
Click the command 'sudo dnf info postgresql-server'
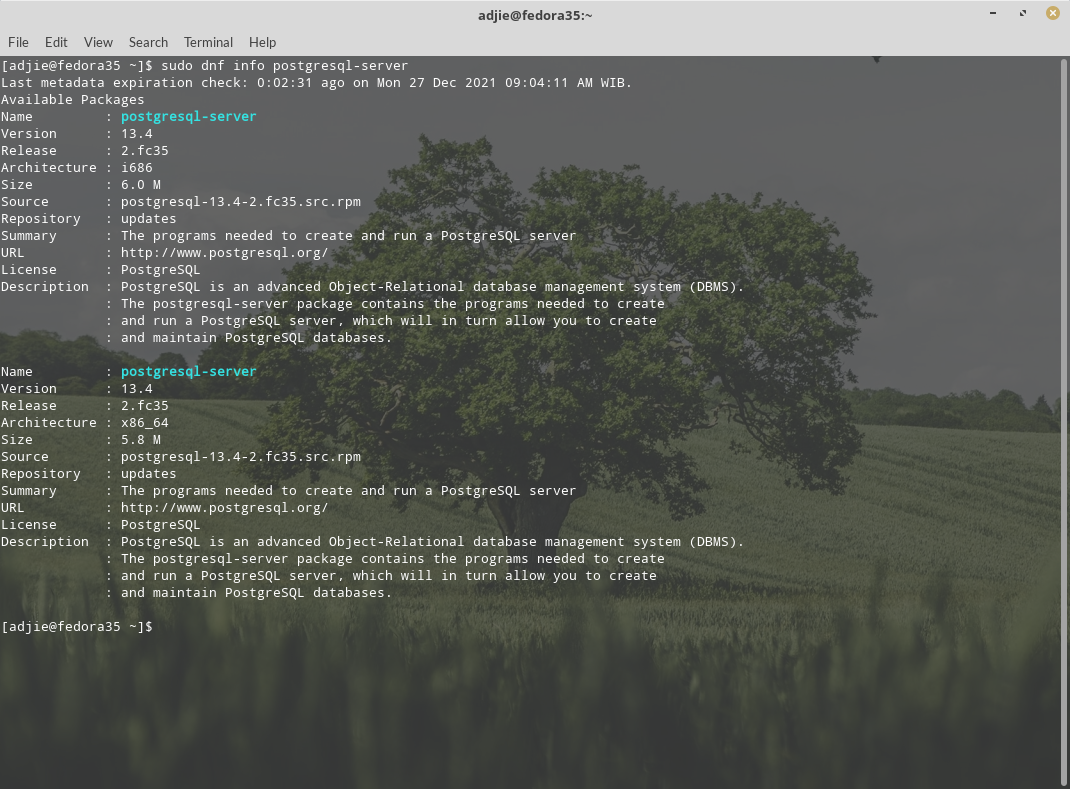pyautogui.click(x=285, y=66)
